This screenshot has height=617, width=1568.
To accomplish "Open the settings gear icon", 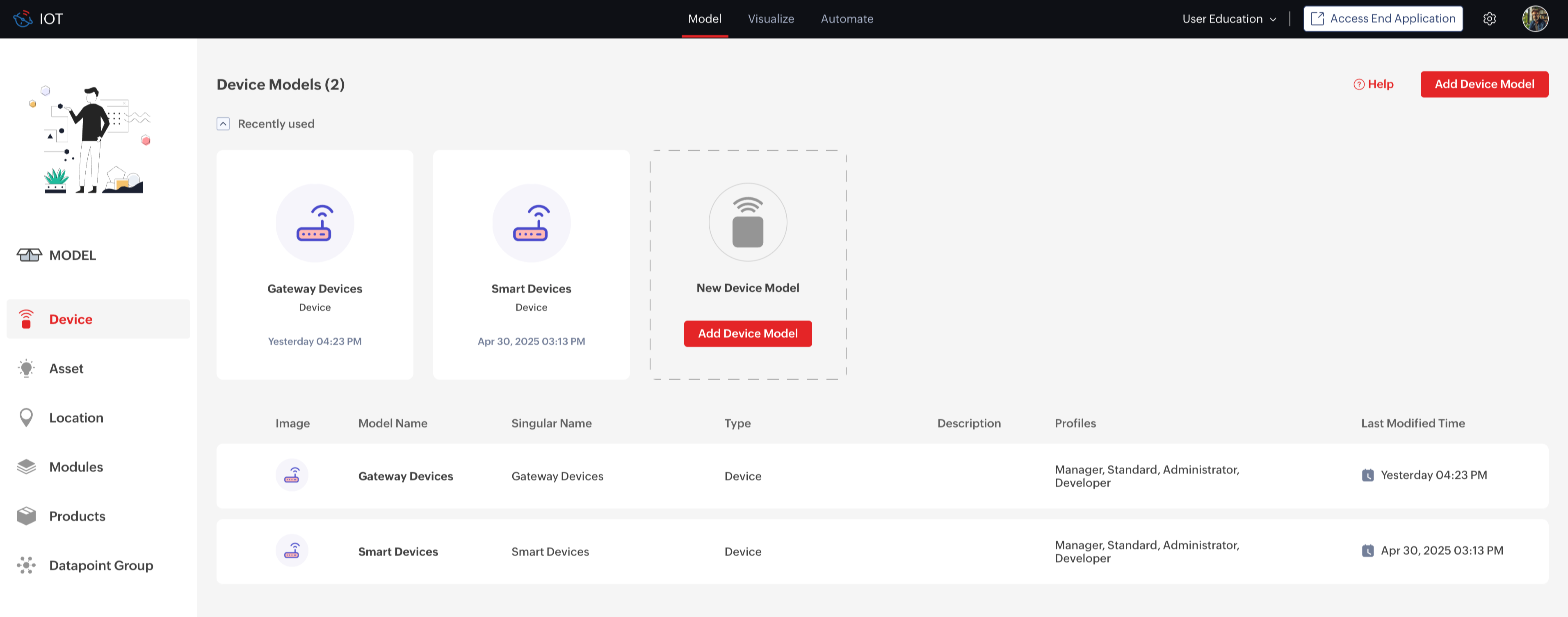I will pyautogui.click(x=1489, y=19).
